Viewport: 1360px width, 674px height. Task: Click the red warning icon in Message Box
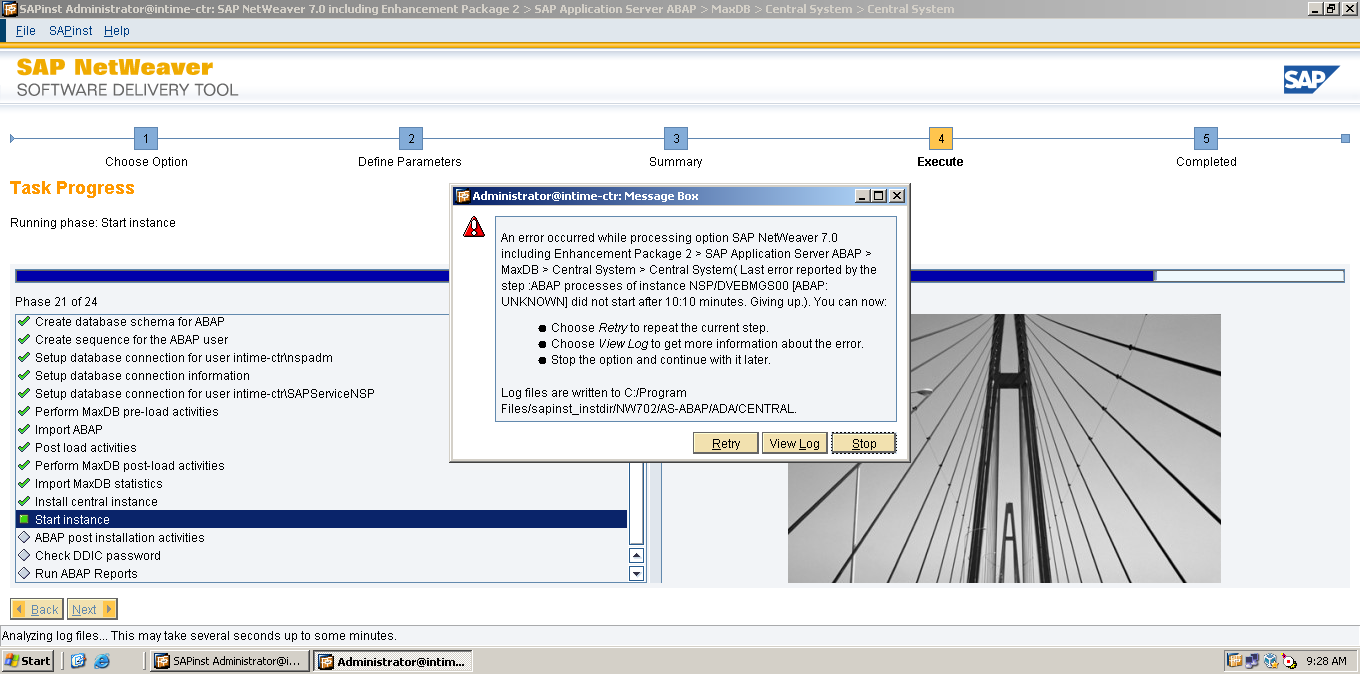click(473, 228)
